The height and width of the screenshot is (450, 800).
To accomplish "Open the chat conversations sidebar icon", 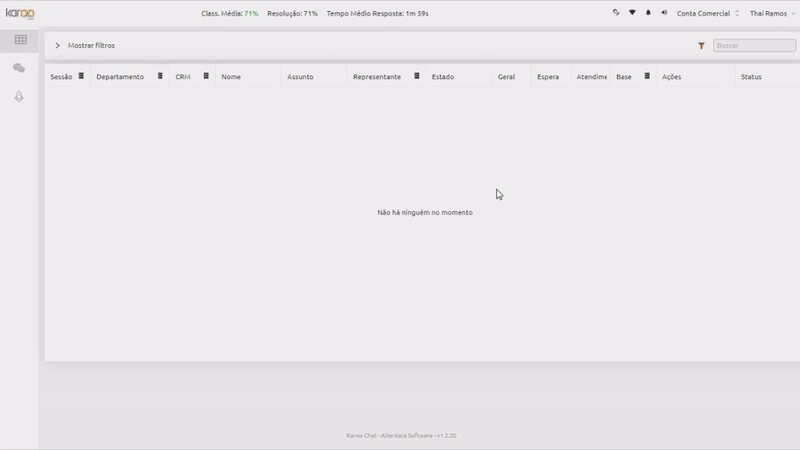I will click(19, 68).
